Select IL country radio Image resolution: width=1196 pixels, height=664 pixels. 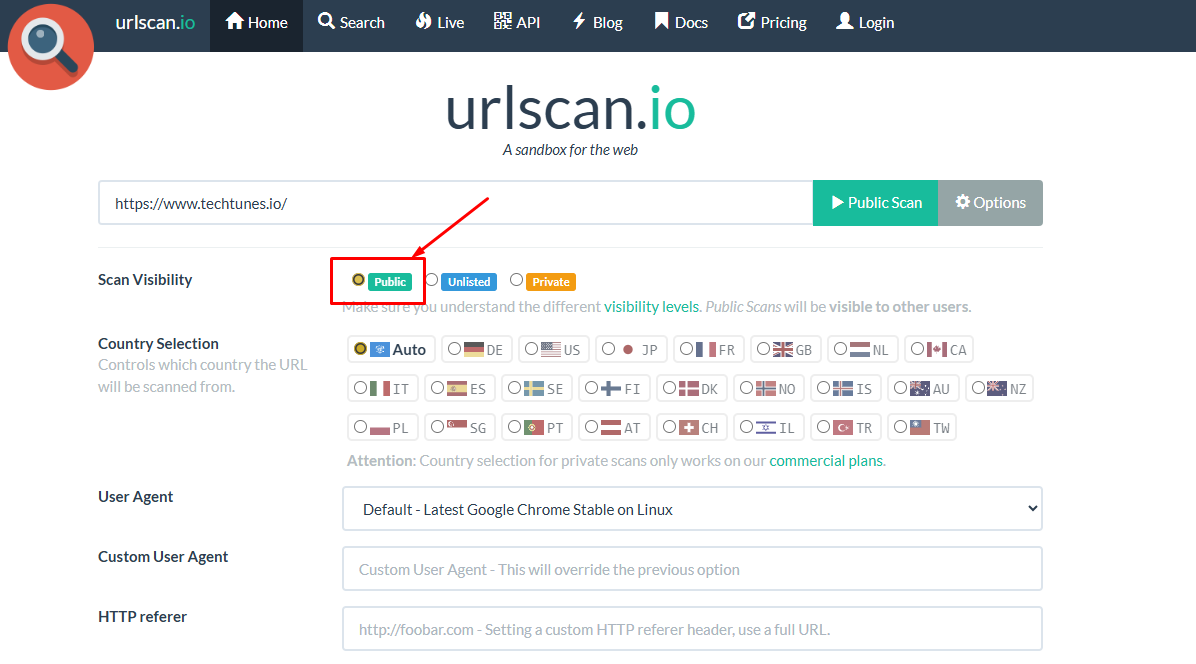(747, 426)
